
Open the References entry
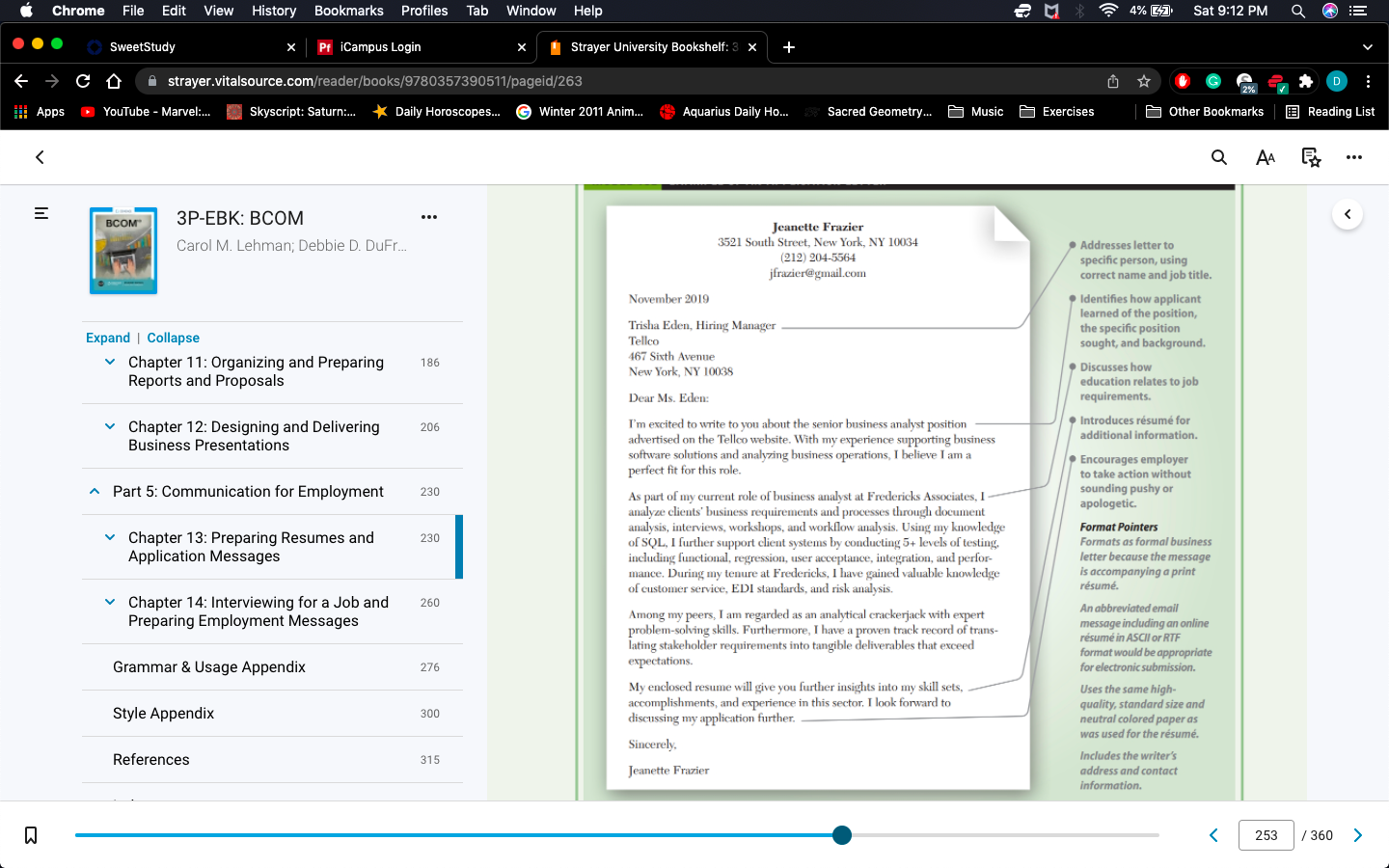151,760
